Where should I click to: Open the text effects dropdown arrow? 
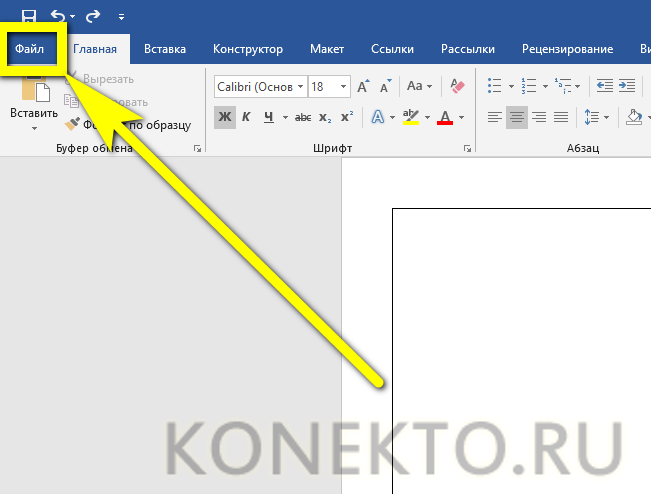392,118
